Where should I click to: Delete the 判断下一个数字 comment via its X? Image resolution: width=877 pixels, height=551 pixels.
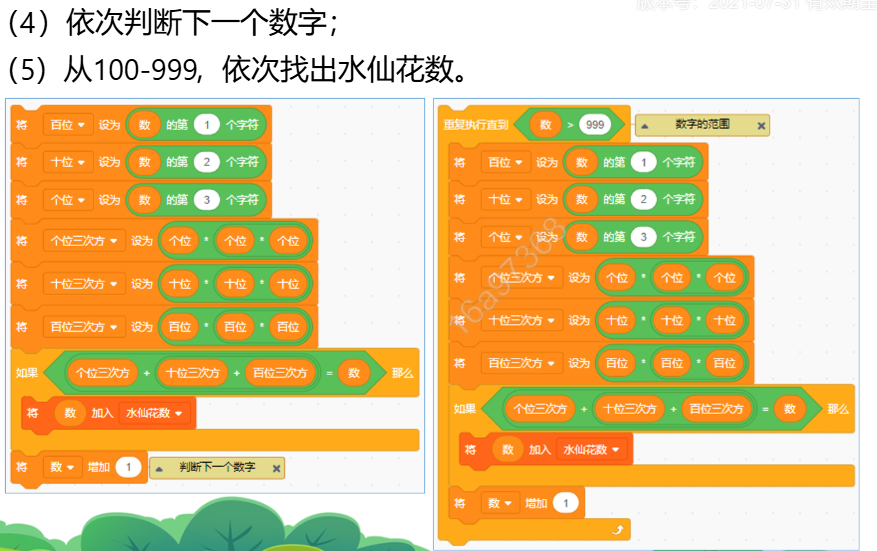(x=276, y=469)
